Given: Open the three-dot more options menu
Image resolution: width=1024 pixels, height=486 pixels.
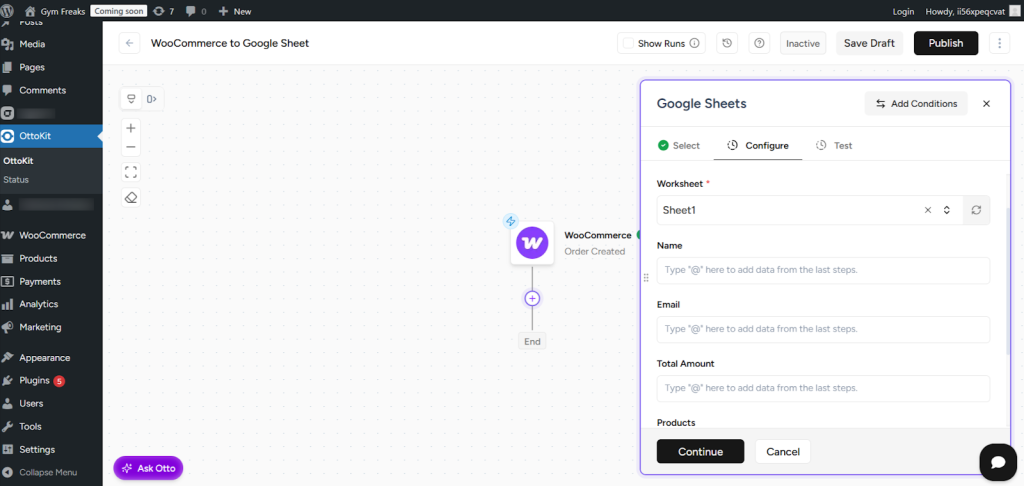Looking at the screenshot, I should click(999, 43).
